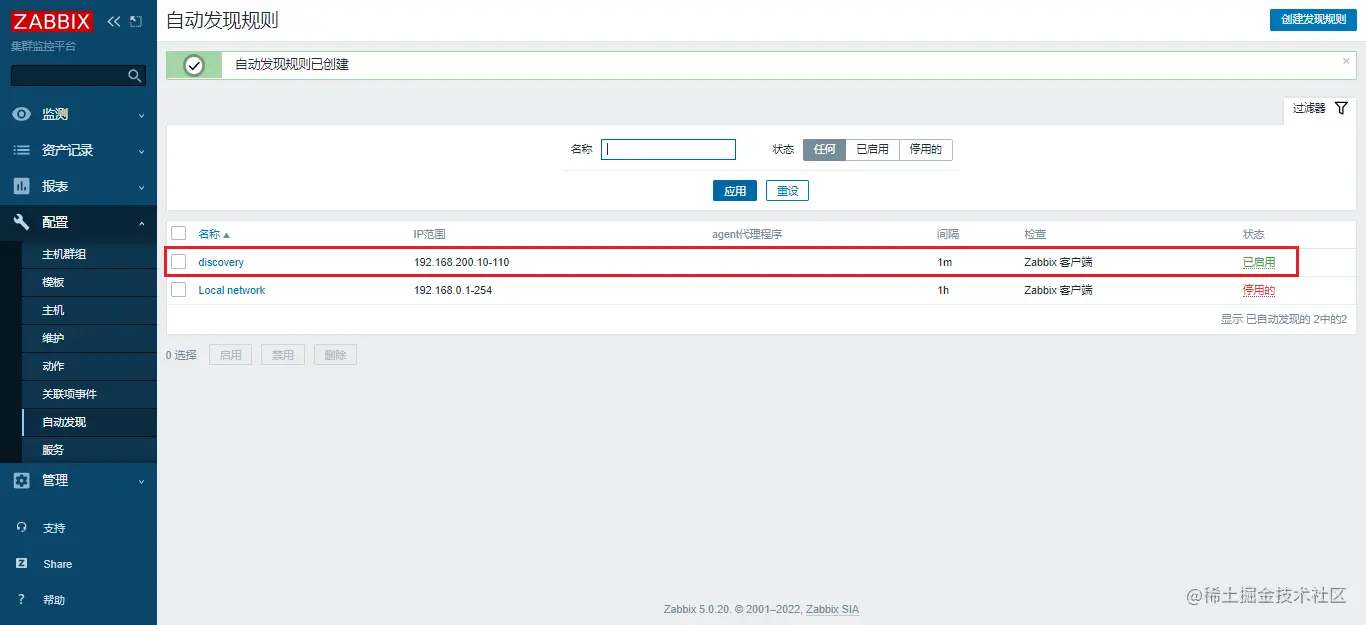Click the green success checkmark icon
The image size is (1366, 625).
pyautogui.click(x=194, y=65)
